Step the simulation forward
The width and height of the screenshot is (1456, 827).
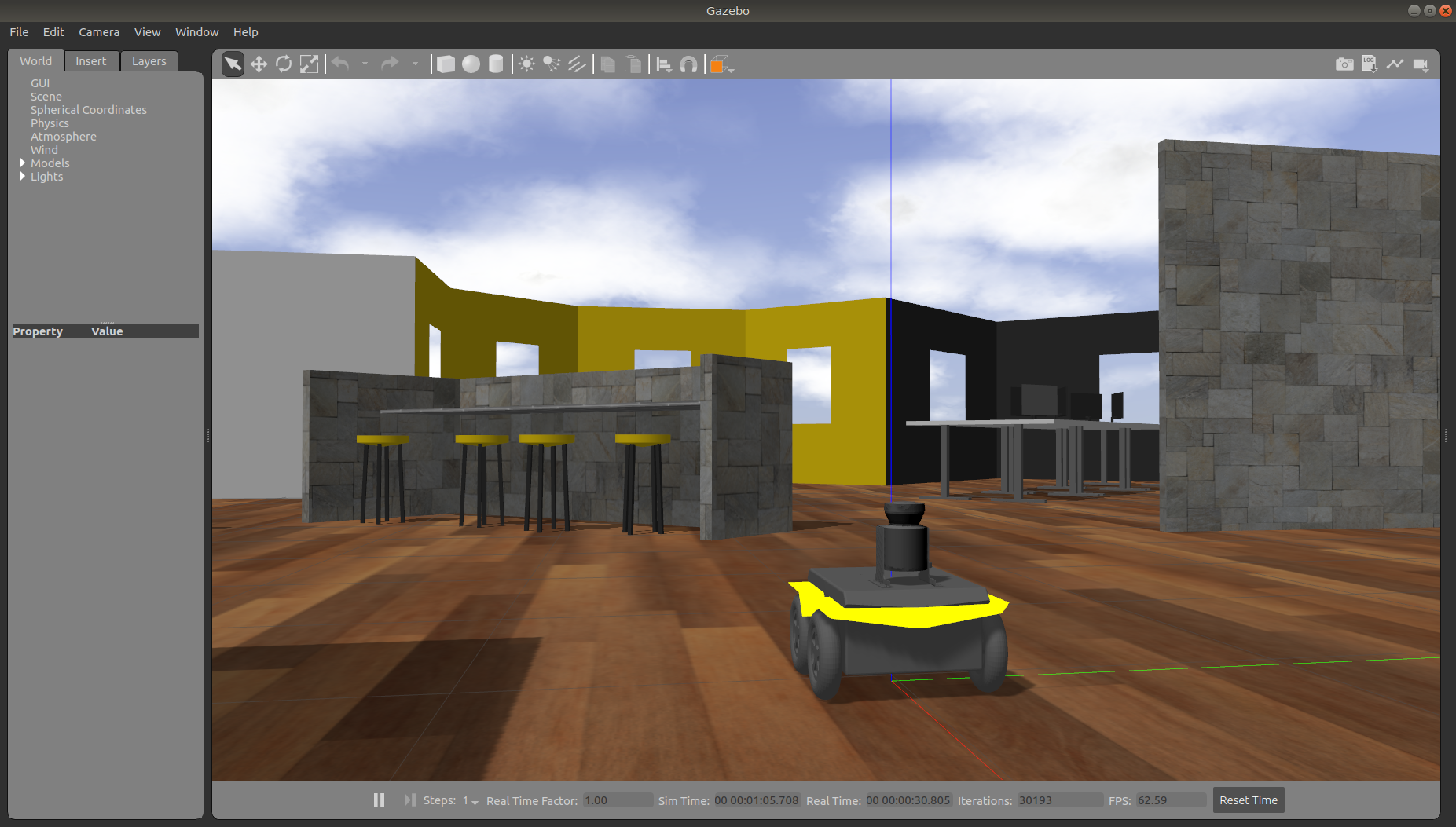(x=409, y=800)
